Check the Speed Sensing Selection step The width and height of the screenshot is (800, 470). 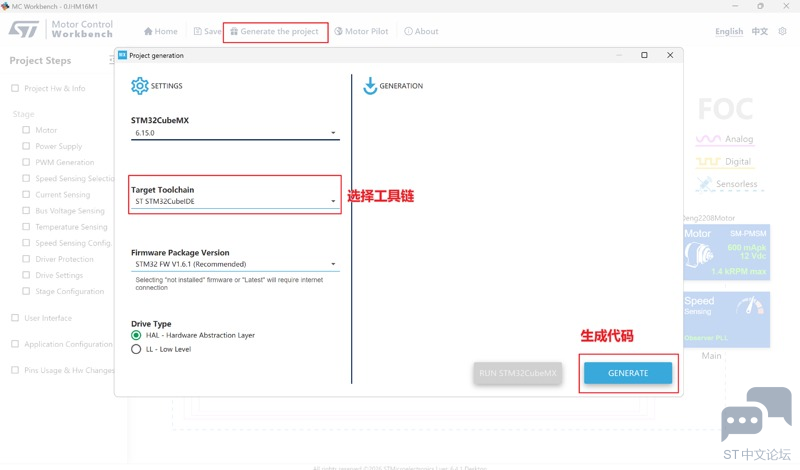pos(26,178)
